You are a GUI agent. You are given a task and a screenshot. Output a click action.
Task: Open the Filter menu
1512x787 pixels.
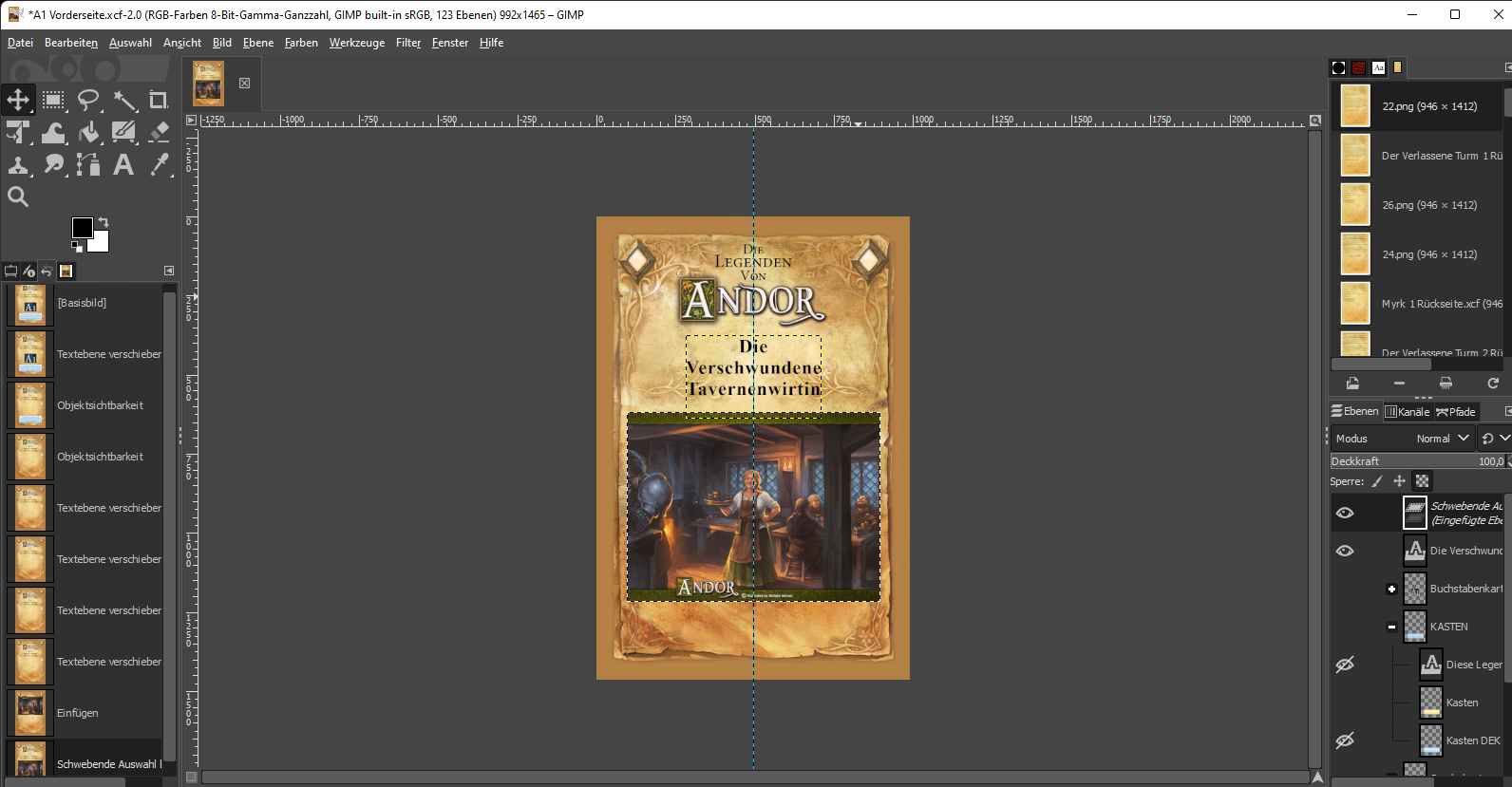[407, 43]
